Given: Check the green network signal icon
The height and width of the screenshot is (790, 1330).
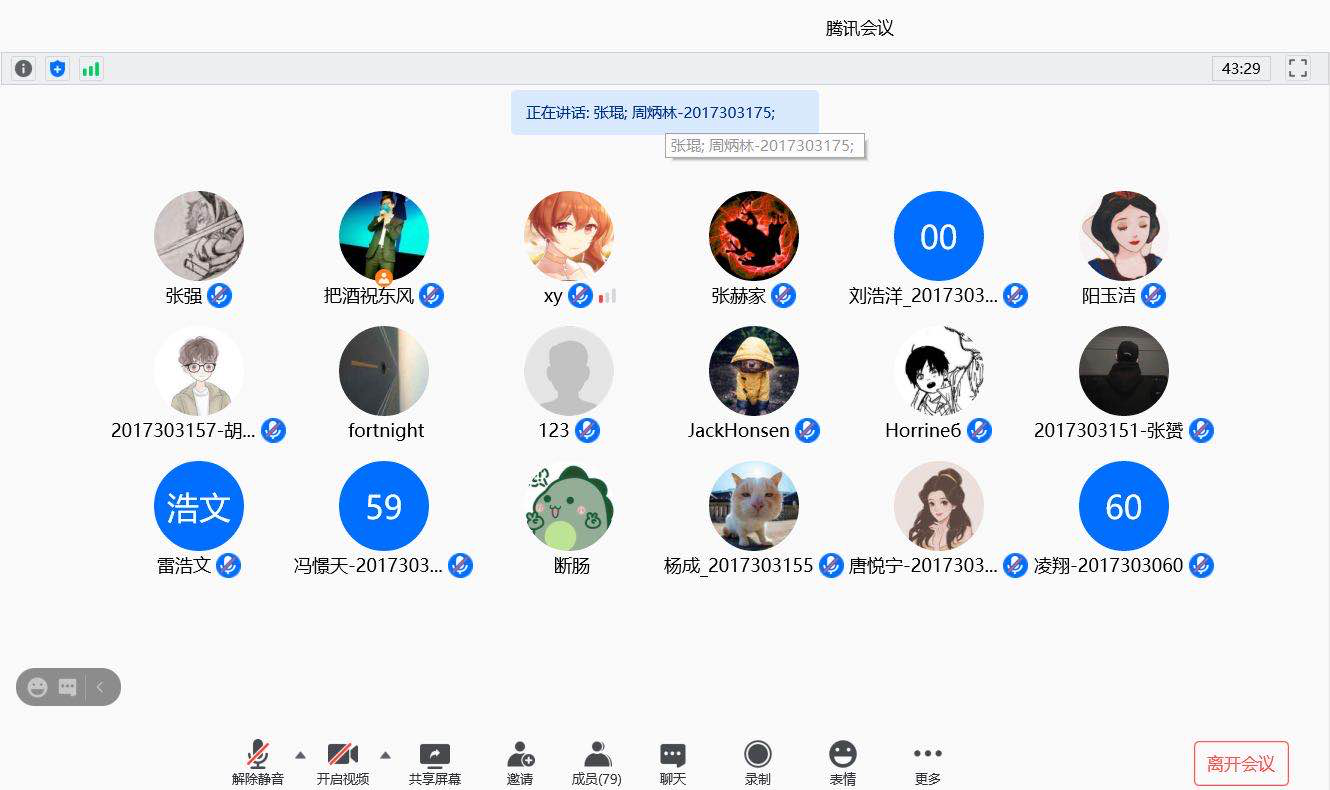Looking at the screenshot, I should tap(91, 69).
